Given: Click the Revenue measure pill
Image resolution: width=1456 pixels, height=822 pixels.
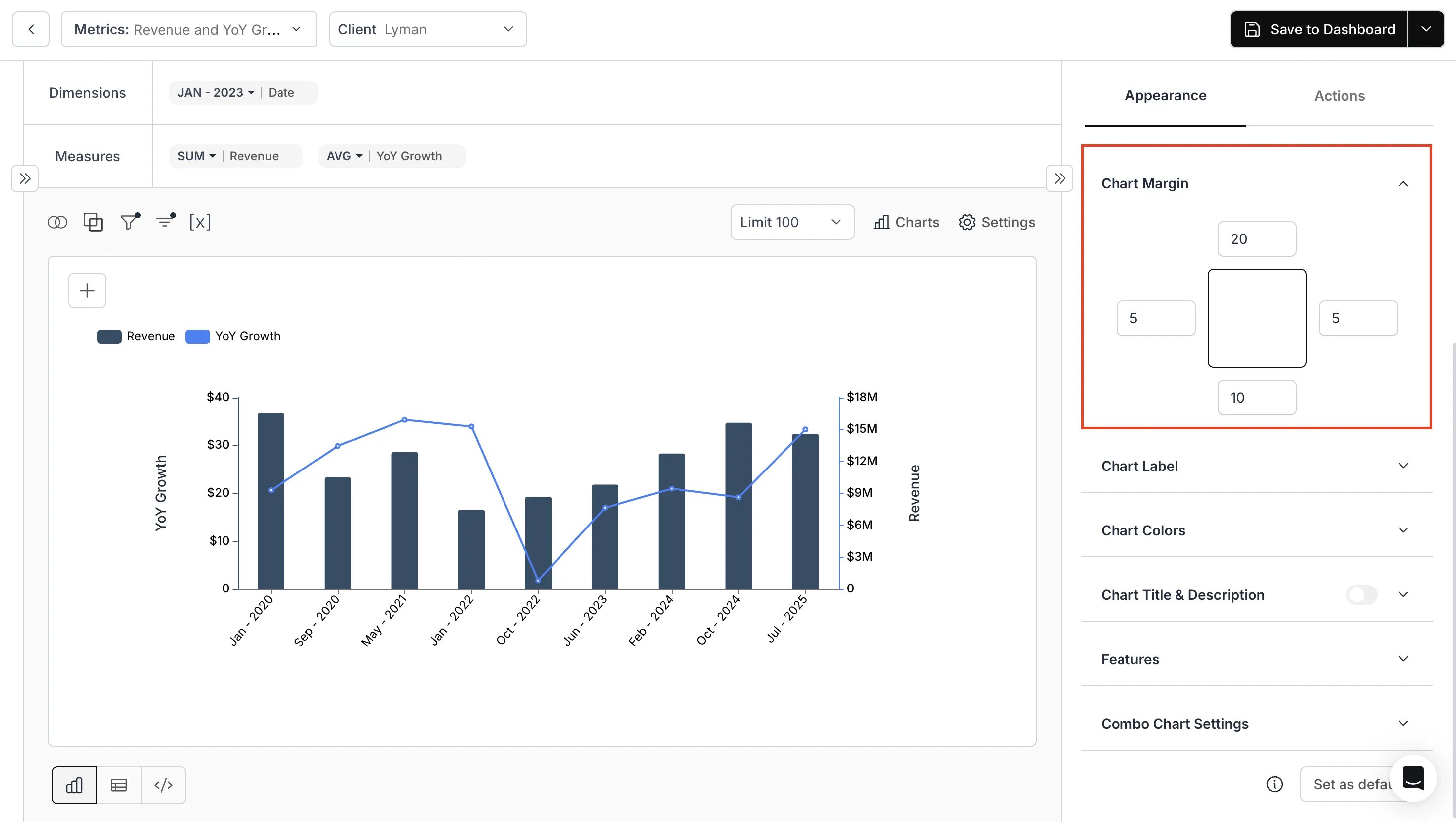Looking at the screenshot, I should 236,156.
